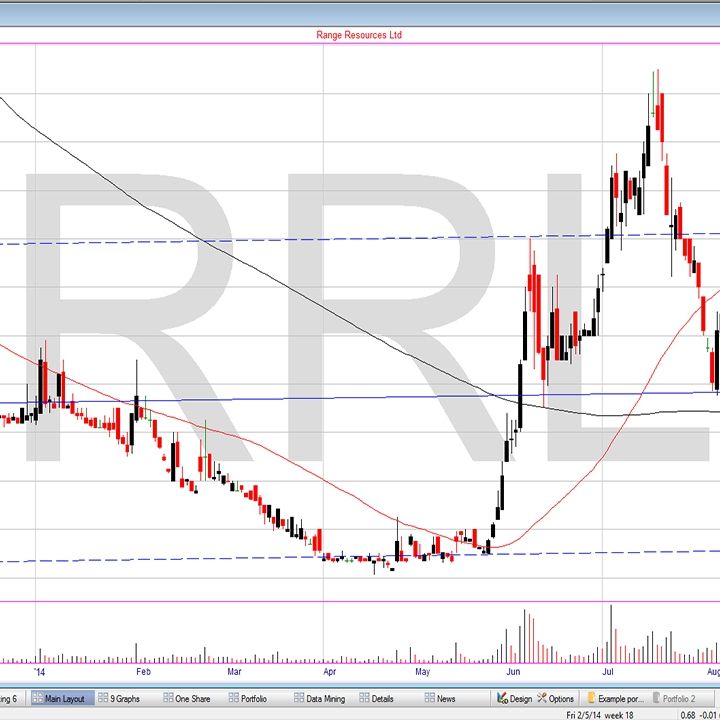
Task: Open the News tab
Action: 440,698
